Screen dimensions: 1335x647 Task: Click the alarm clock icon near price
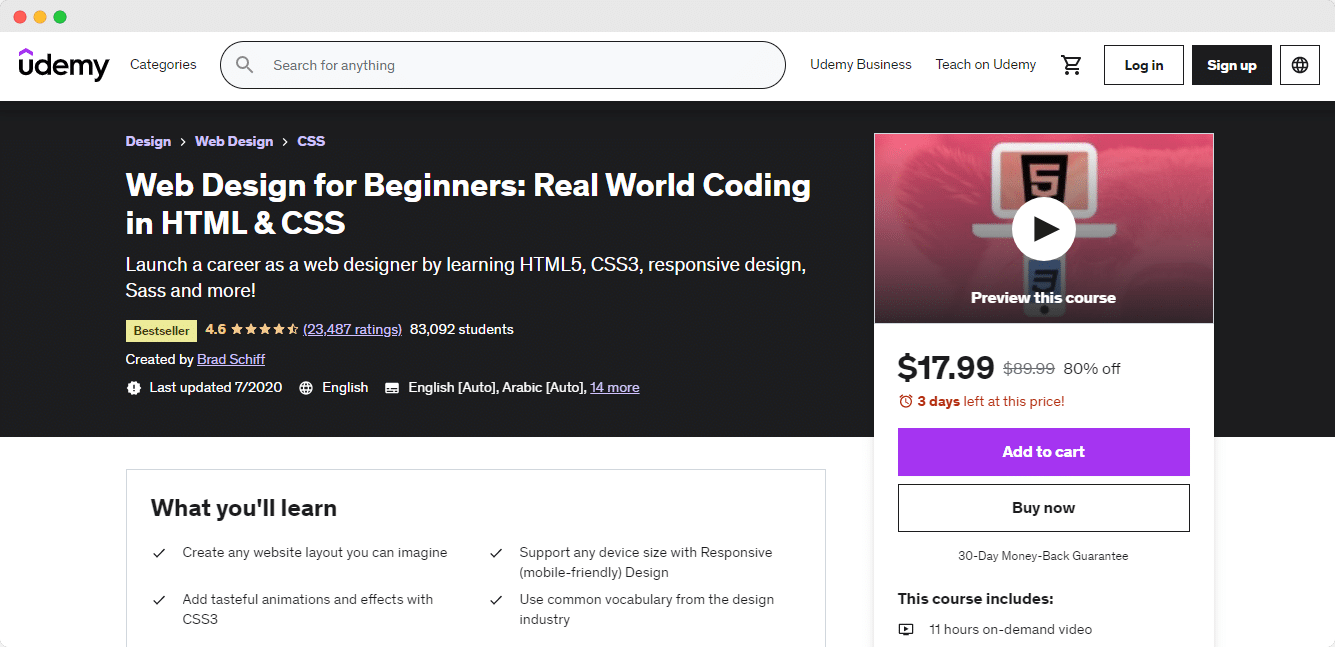pos(905,401)
